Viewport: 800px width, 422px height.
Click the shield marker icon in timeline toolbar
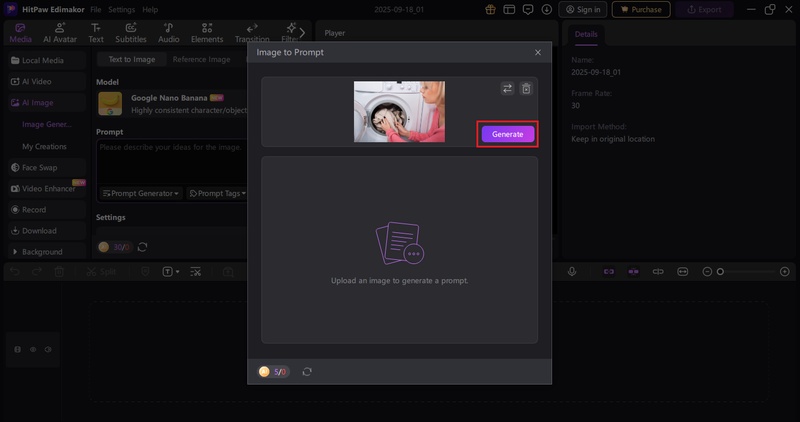pos(145,272)
